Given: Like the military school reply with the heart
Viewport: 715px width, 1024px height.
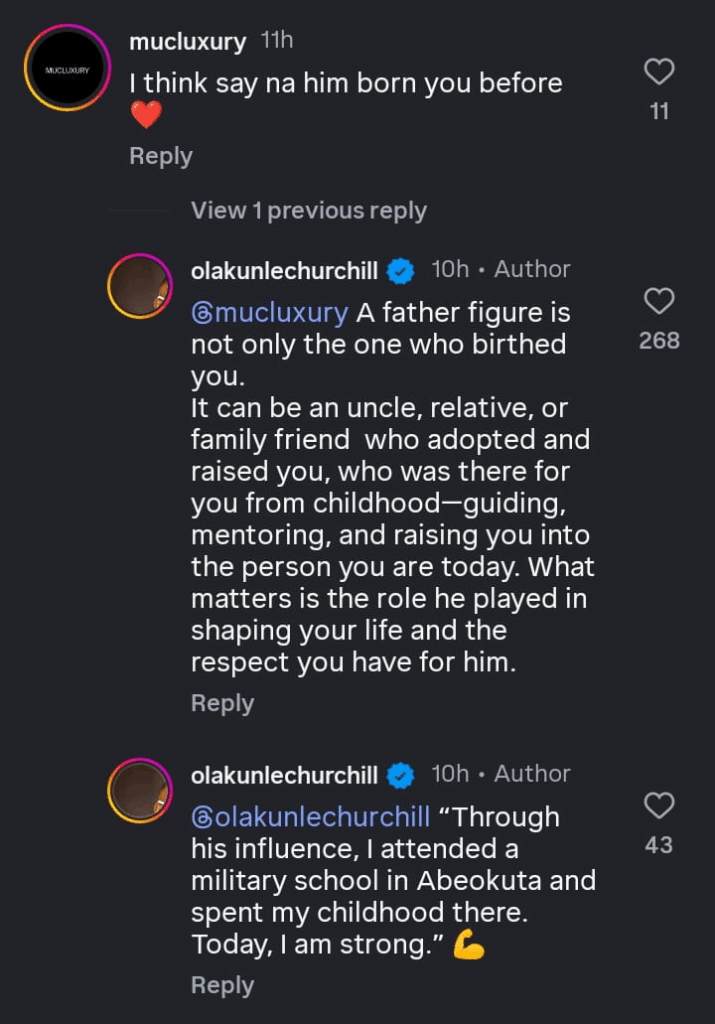Looking at the screenshot, I should [659, 805].
